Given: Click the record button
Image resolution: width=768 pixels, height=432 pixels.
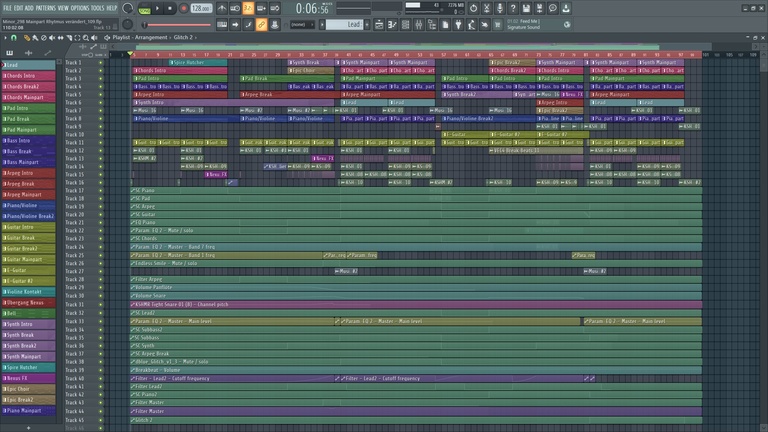Looking at the screenshot, I should pyautogui.click(x=184, y=8).
